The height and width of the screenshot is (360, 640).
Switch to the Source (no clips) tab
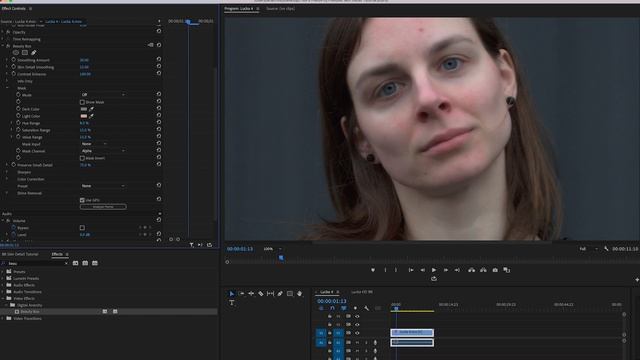click(280, 8)
